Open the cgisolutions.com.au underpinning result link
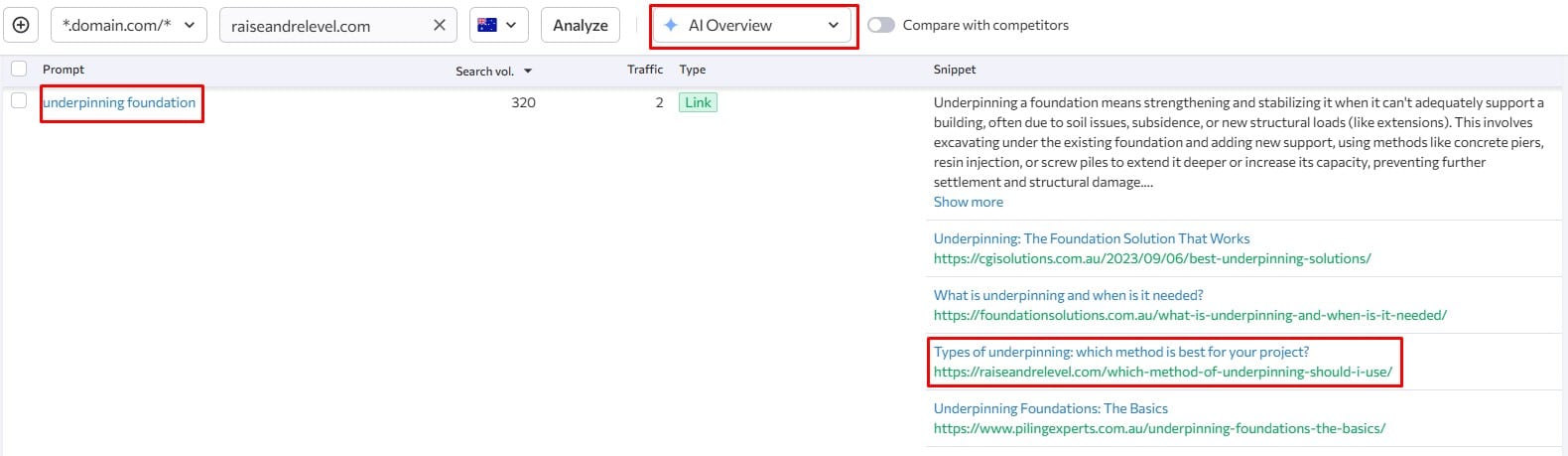This screenshot has width=1568, height=456. [1091, 238]
